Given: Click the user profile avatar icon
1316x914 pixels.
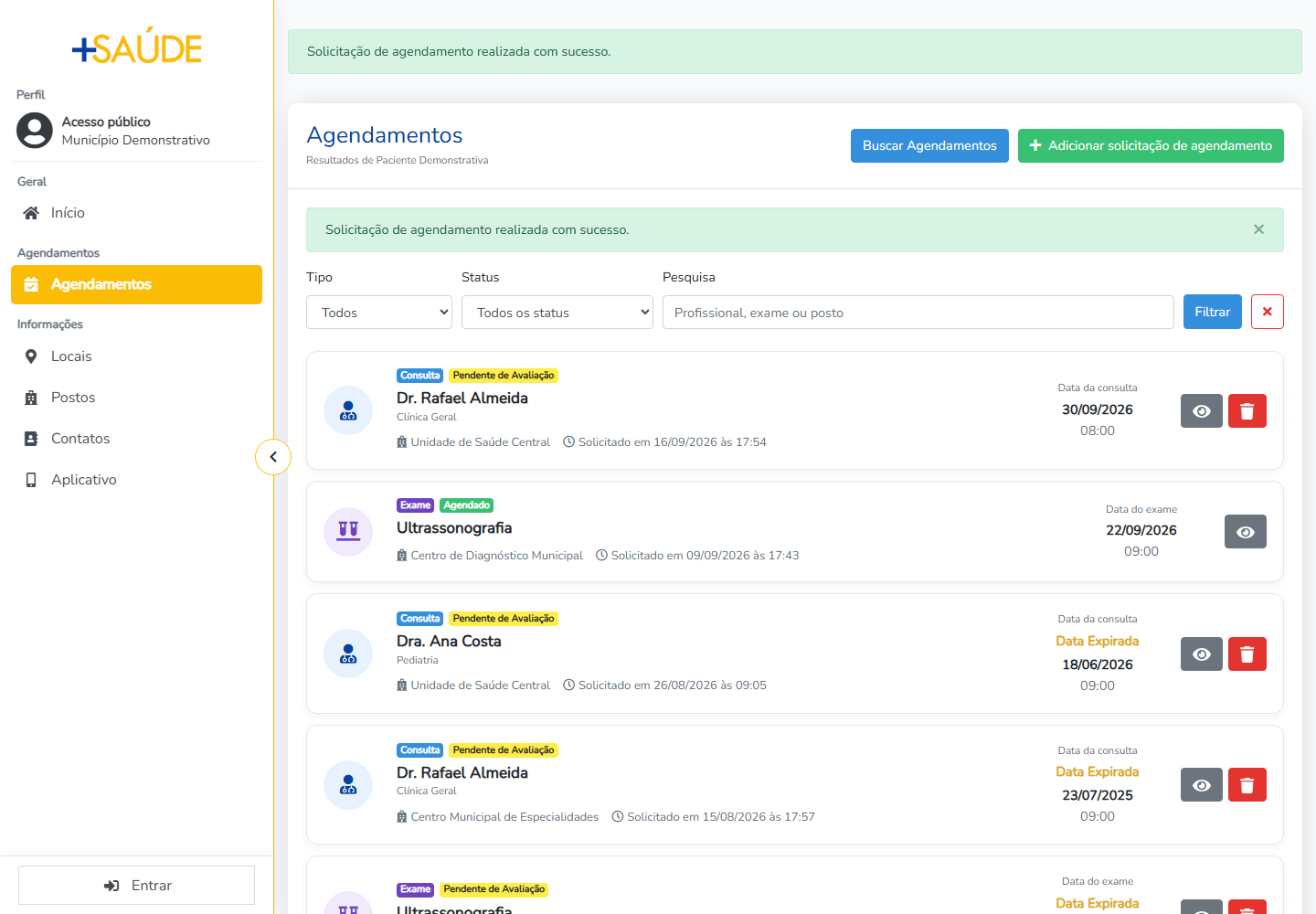Looking at the screenshot, I should (x=35, y=131).
